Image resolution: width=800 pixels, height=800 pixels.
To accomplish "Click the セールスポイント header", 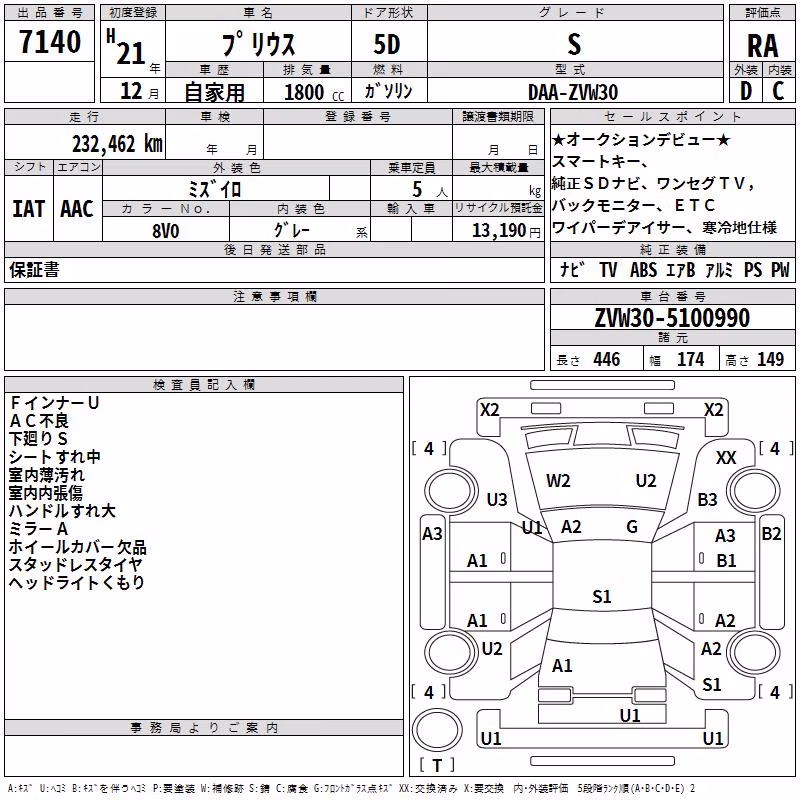I will (672, 116).
